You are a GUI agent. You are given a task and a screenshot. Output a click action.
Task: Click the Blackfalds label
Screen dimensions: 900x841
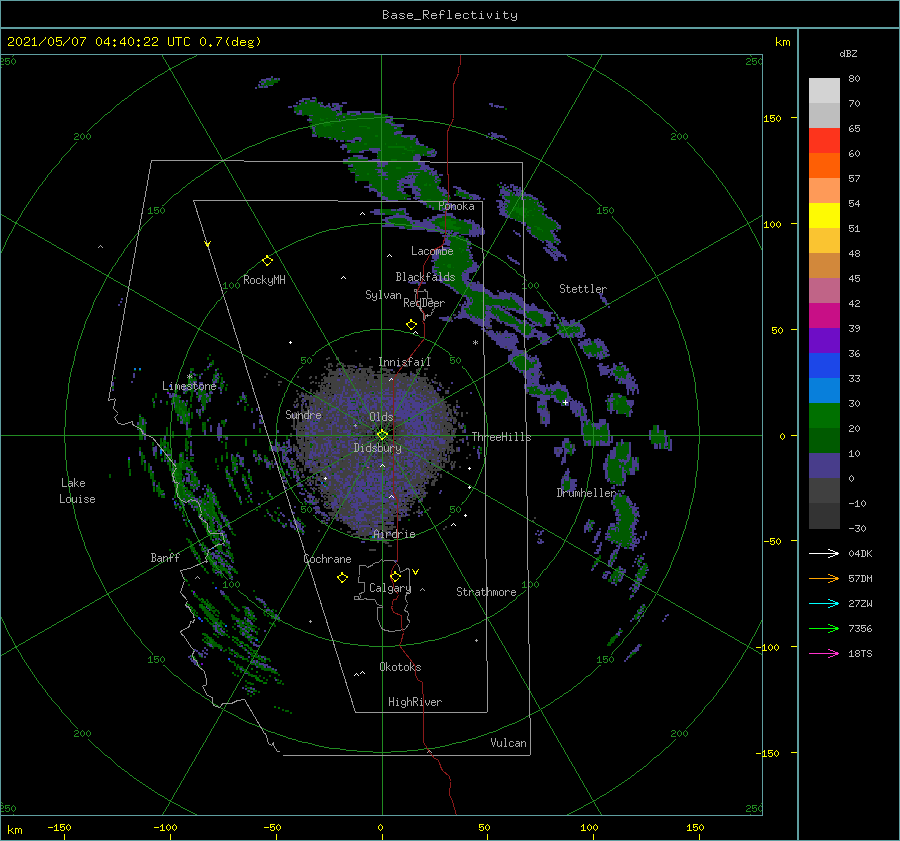425,277
